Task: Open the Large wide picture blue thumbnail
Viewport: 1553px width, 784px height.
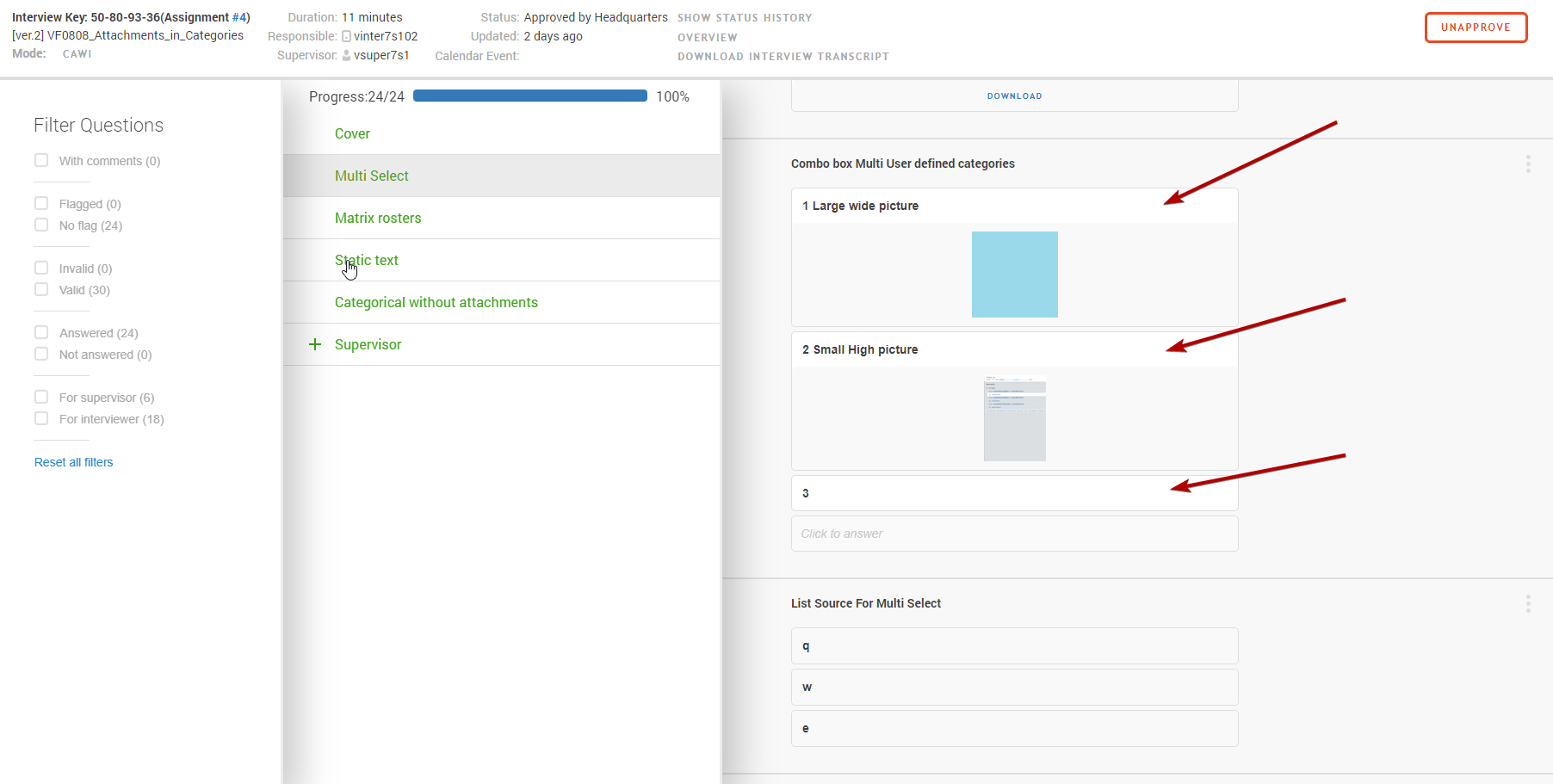Action: point(1015,275)
